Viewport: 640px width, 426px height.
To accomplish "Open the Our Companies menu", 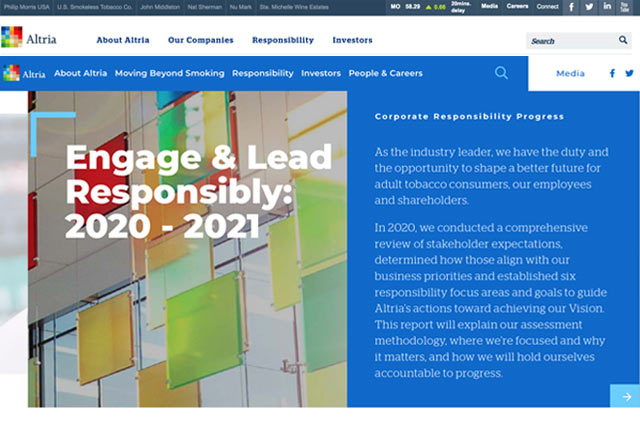I will tap(201, 40).
